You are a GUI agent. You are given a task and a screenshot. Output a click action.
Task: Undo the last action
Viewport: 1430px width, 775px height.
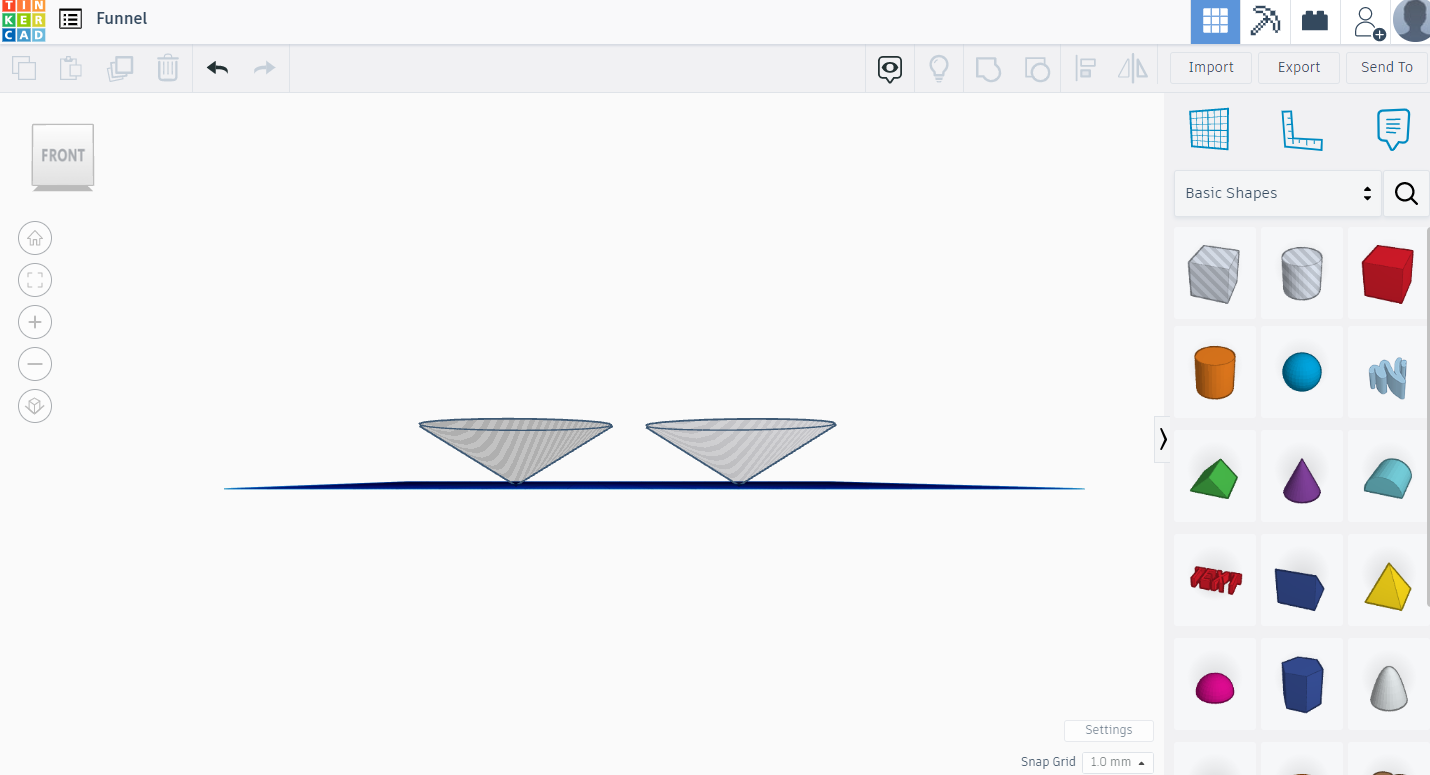(x=216, y=68)
